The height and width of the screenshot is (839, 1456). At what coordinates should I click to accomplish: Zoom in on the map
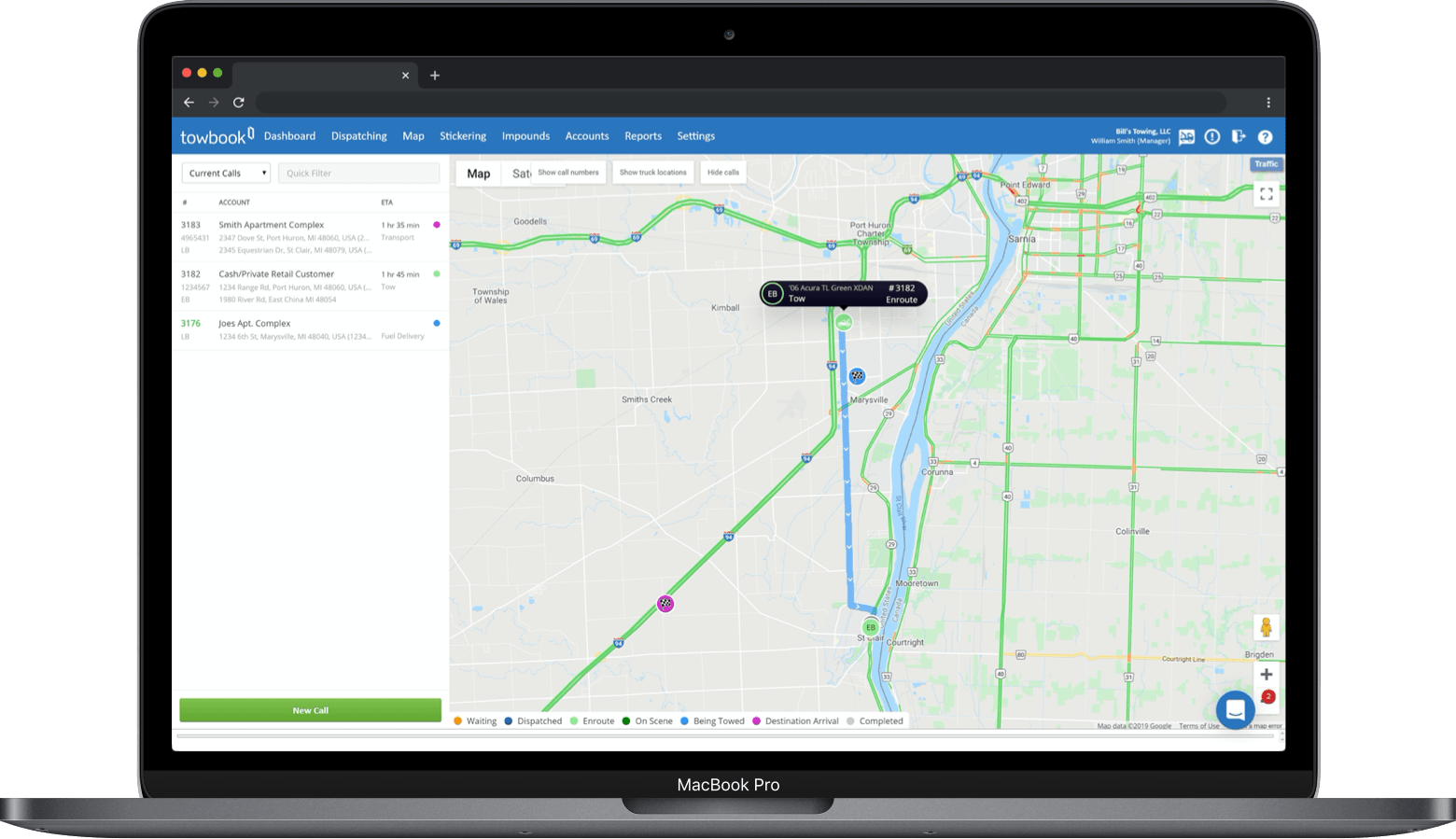point(1266,675)
